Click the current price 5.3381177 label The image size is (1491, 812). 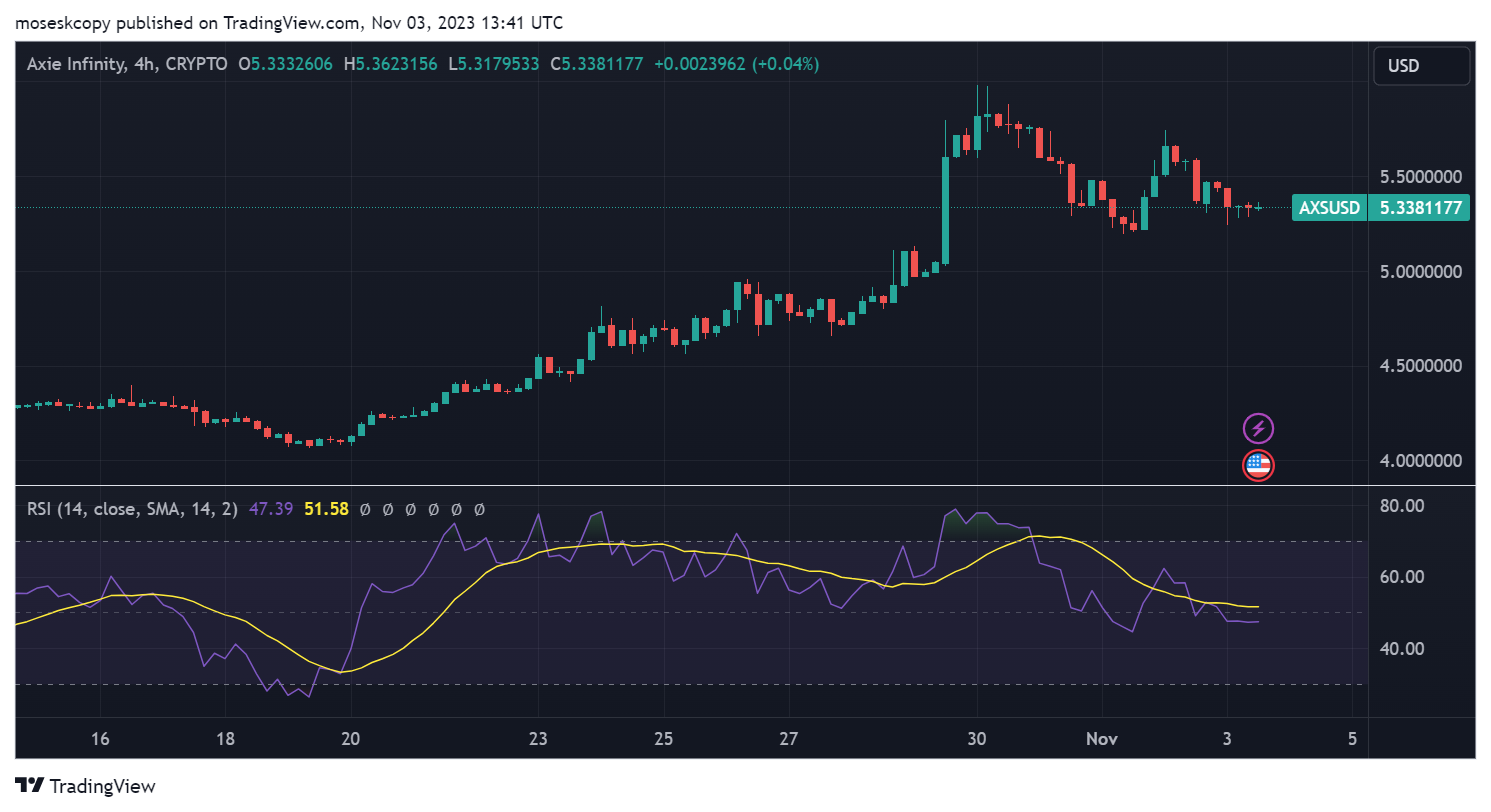coord(1420,208)
